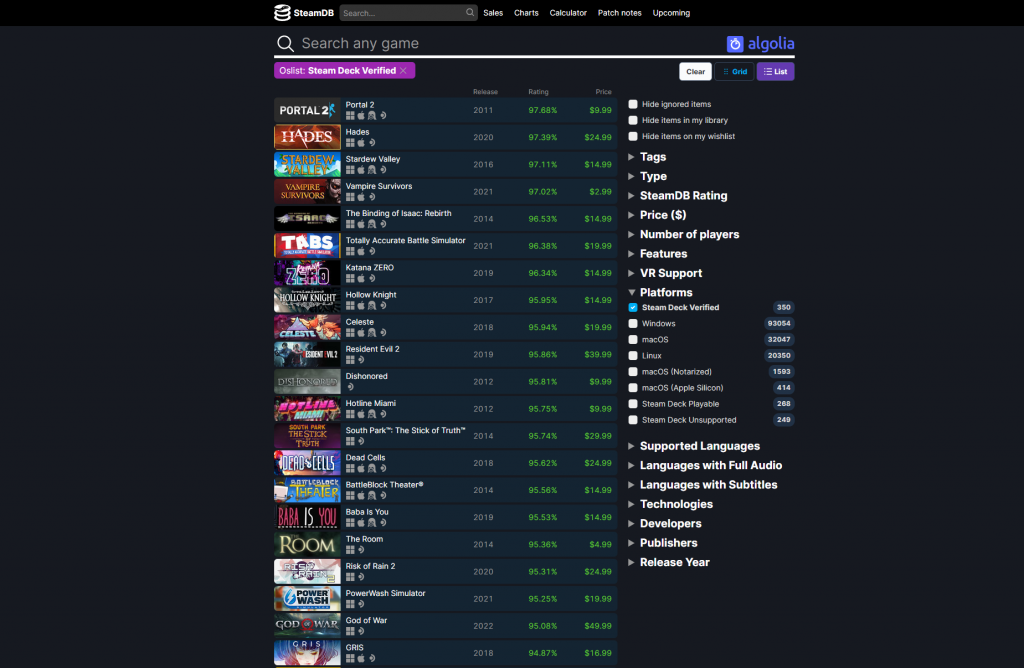Click the Clear filters button
This screenshot has width=1024, height=668.
pos(696,72)
